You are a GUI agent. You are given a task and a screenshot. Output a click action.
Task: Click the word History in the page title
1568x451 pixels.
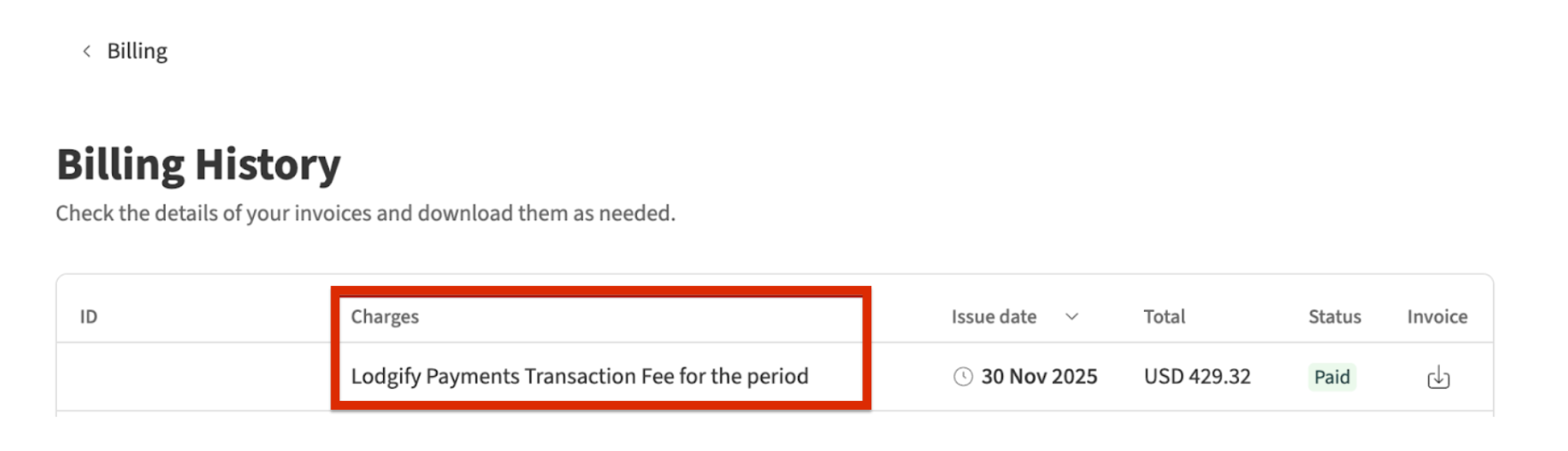(267, 165)
